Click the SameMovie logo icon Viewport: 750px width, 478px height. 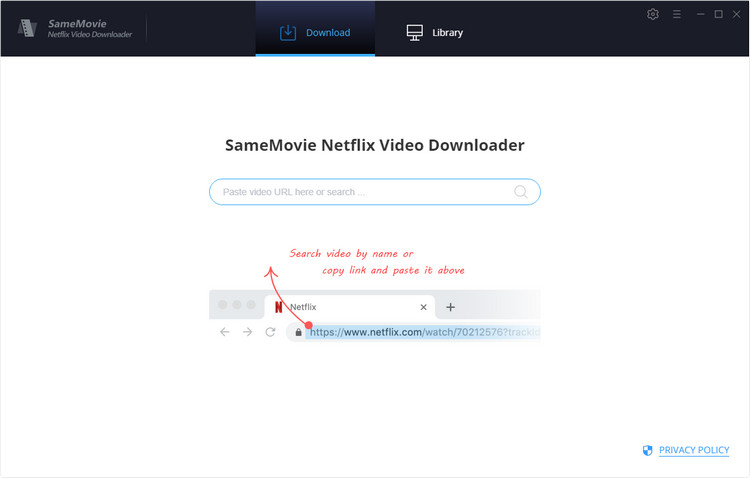point(27,28)
